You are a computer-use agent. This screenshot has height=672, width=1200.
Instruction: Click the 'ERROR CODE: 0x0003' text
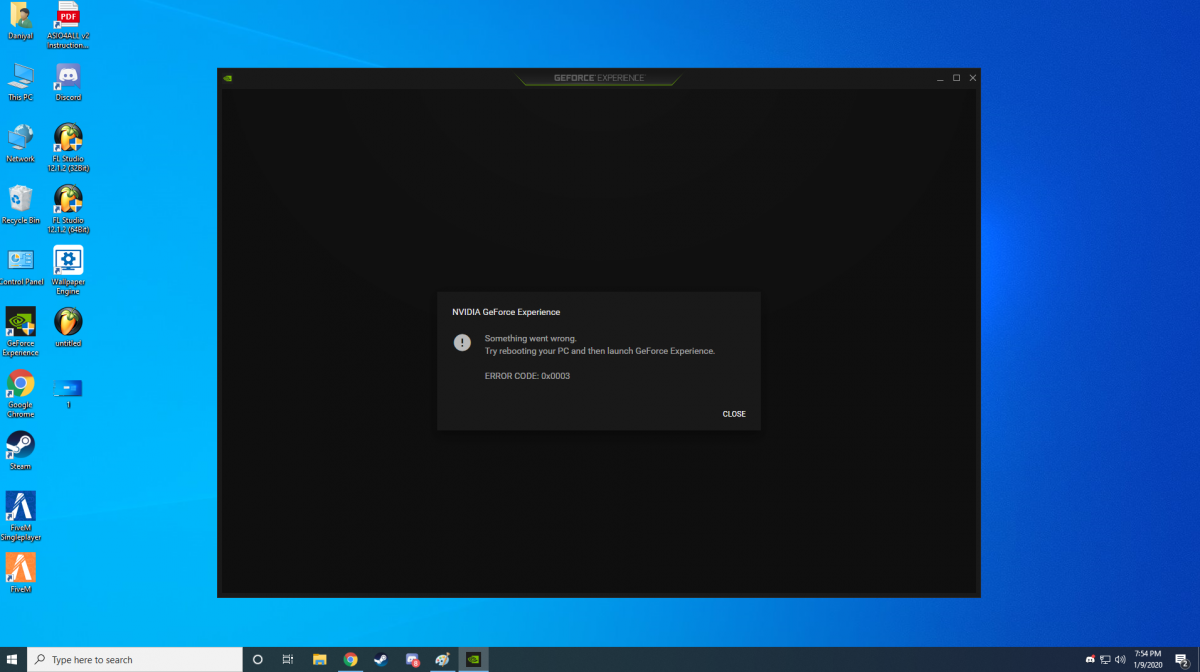(x=527, y=376)
